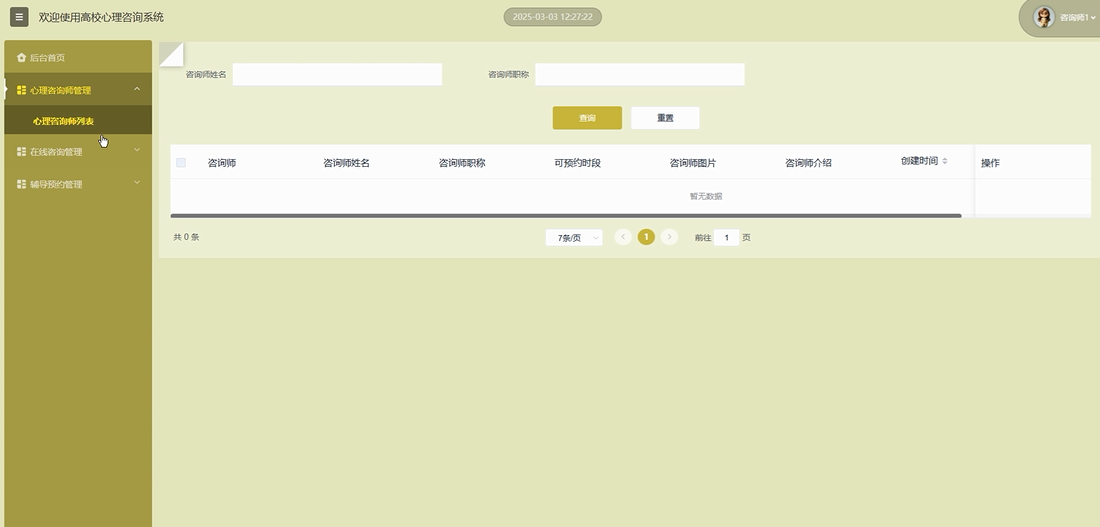Click the hamburger menu toggle icon
Viewport: 1100px width, 527px height.
[x=19, y=17]
